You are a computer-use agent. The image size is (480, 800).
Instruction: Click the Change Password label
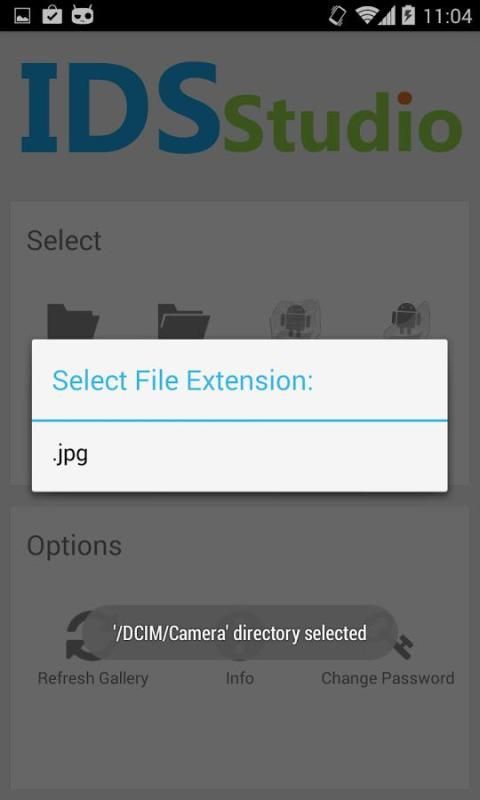(x=388, y=678)
